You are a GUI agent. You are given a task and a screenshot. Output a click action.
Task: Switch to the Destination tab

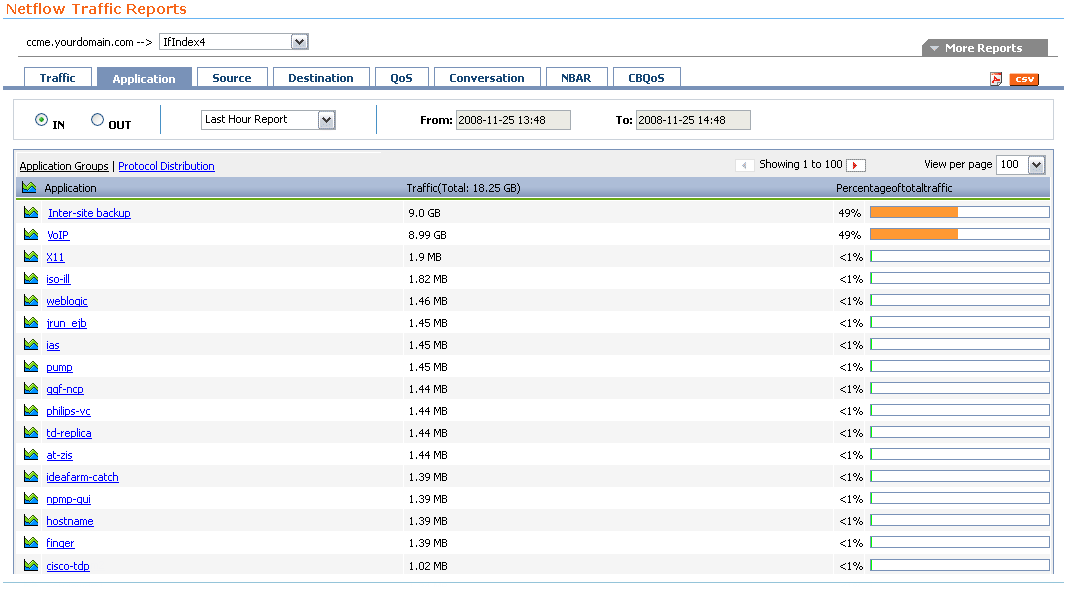point(321,78)
